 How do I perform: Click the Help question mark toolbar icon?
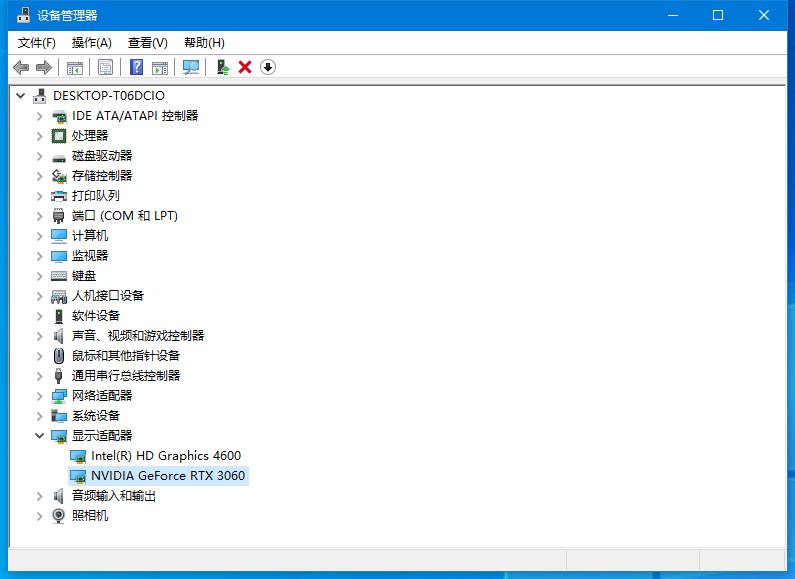[x=137, y=67]
